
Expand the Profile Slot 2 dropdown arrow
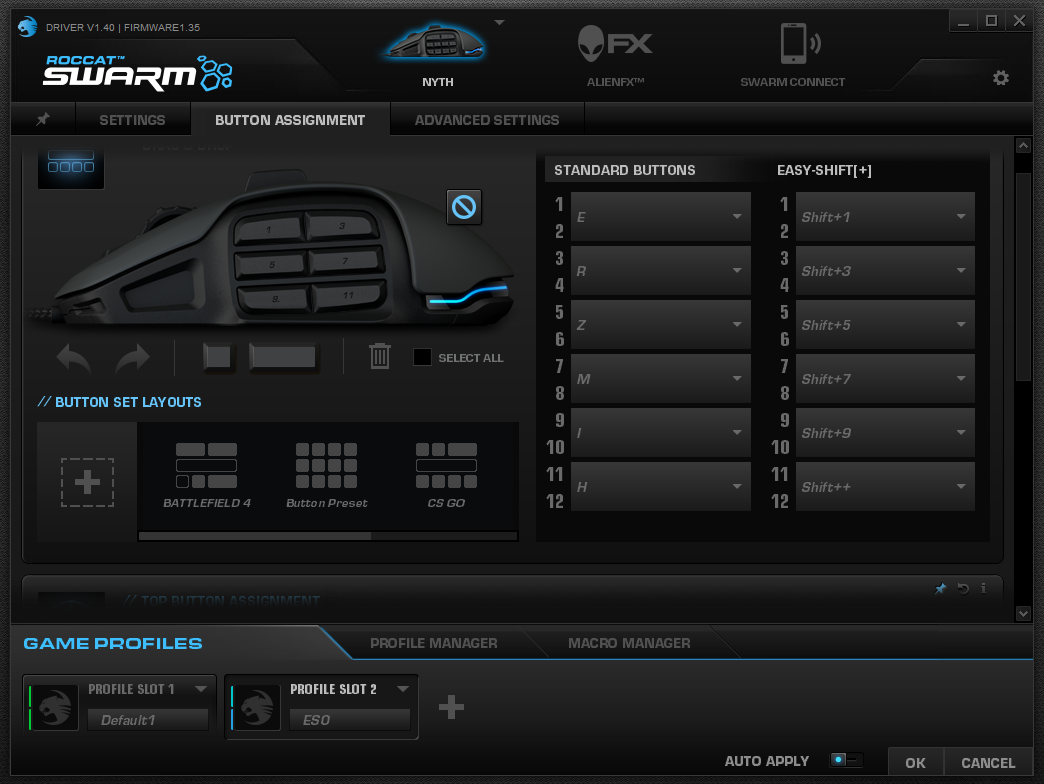[x=403, y=688]
